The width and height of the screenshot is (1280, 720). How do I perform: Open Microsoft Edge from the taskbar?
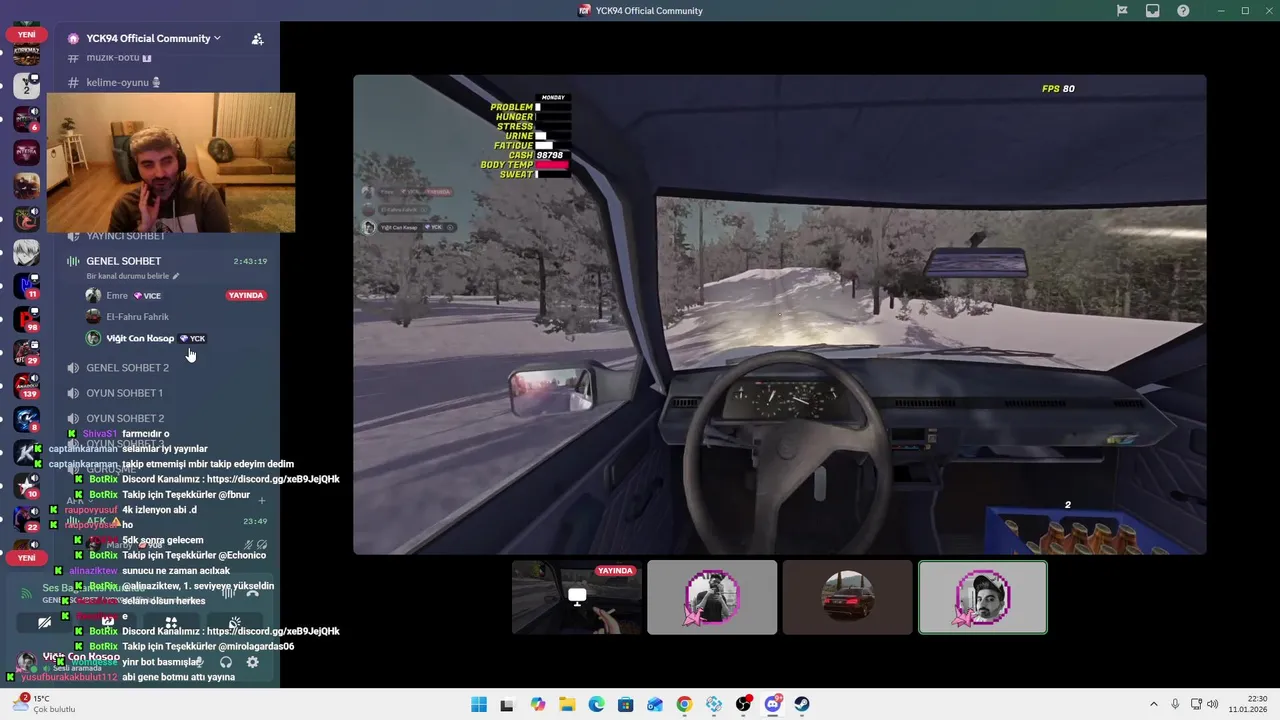596,704
